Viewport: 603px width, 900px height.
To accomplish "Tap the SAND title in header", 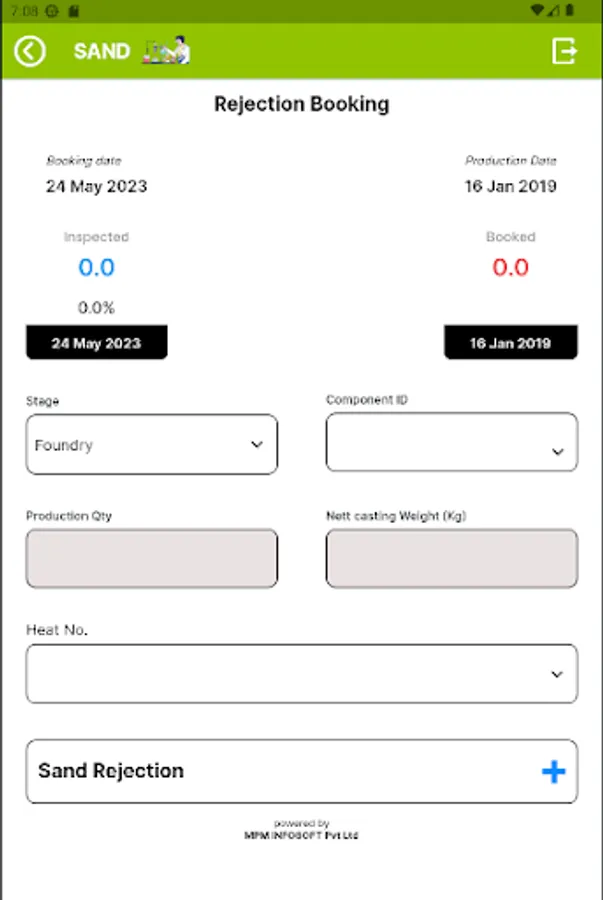I will tap(101, 51).
